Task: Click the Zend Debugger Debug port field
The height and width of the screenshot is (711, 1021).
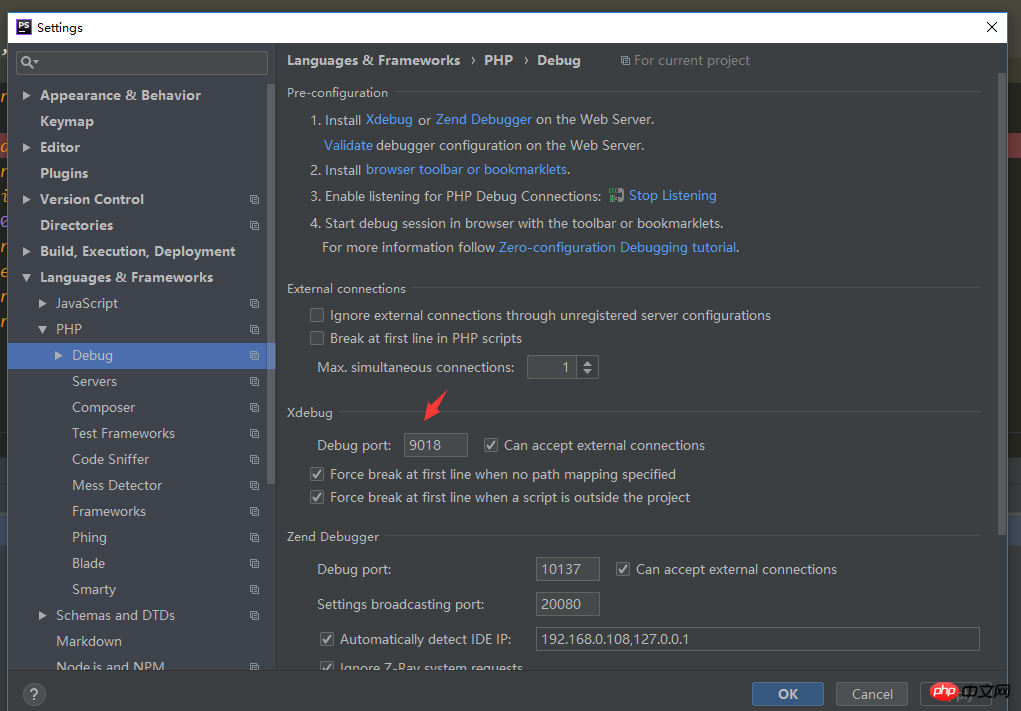Action: point(568,569)
